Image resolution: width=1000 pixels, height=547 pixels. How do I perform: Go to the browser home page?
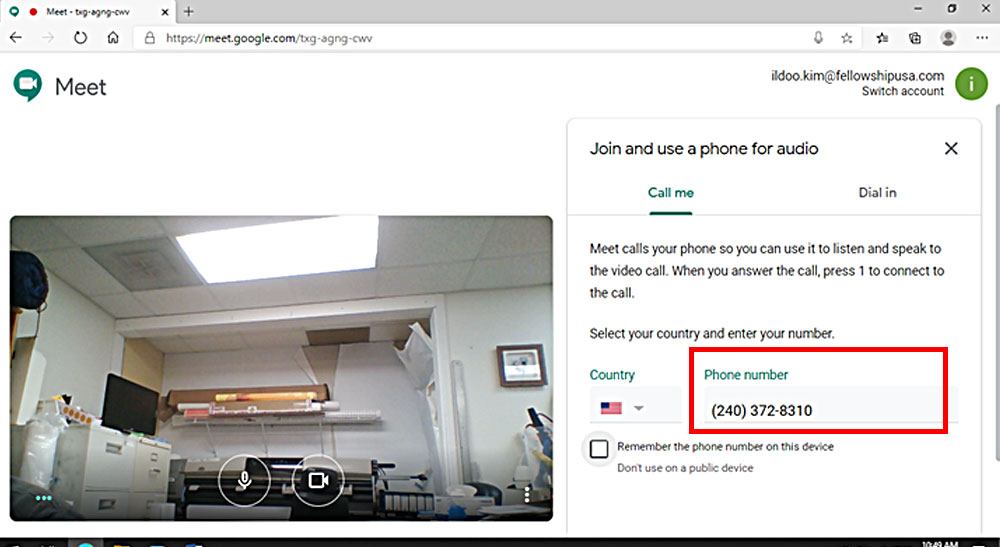point(113,38)
